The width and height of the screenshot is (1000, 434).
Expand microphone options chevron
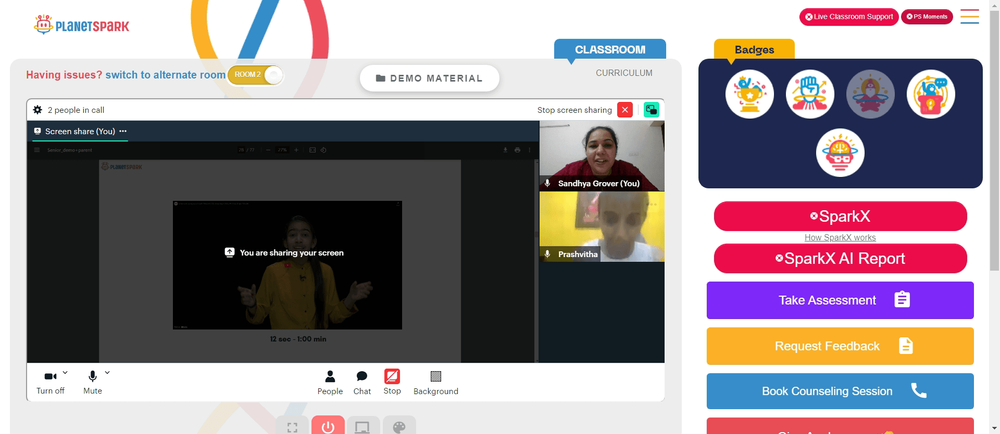(x=107, y=373)
